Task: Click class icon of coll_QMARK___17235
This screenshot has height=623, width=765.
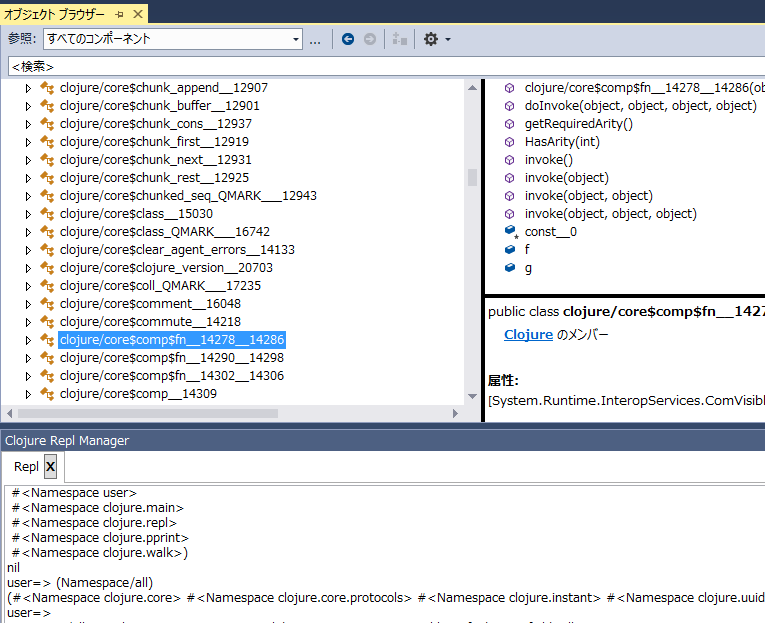Action: pyautogui.click(x=47, y=286)
